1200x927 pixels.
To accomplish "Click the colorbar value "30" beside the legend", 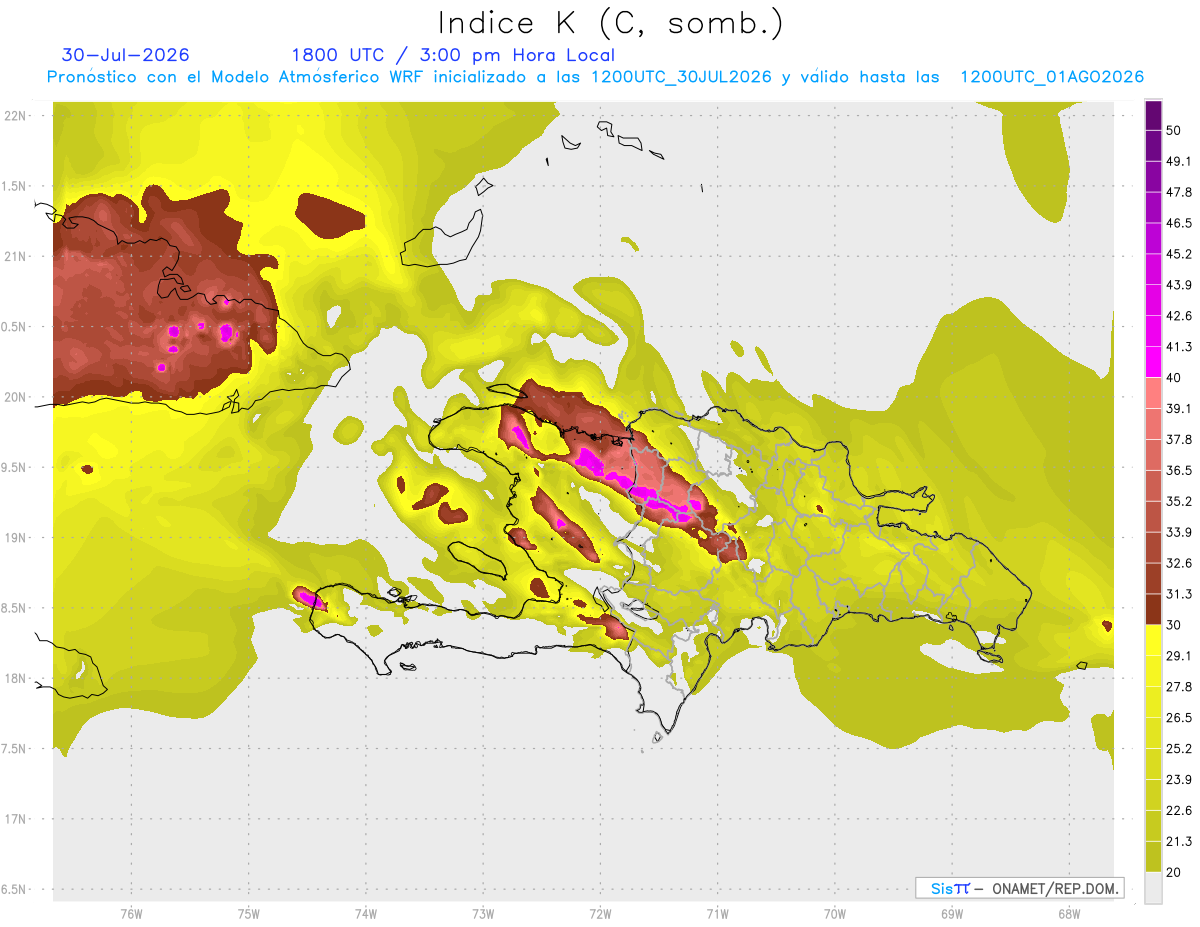I will [1173, 625].
